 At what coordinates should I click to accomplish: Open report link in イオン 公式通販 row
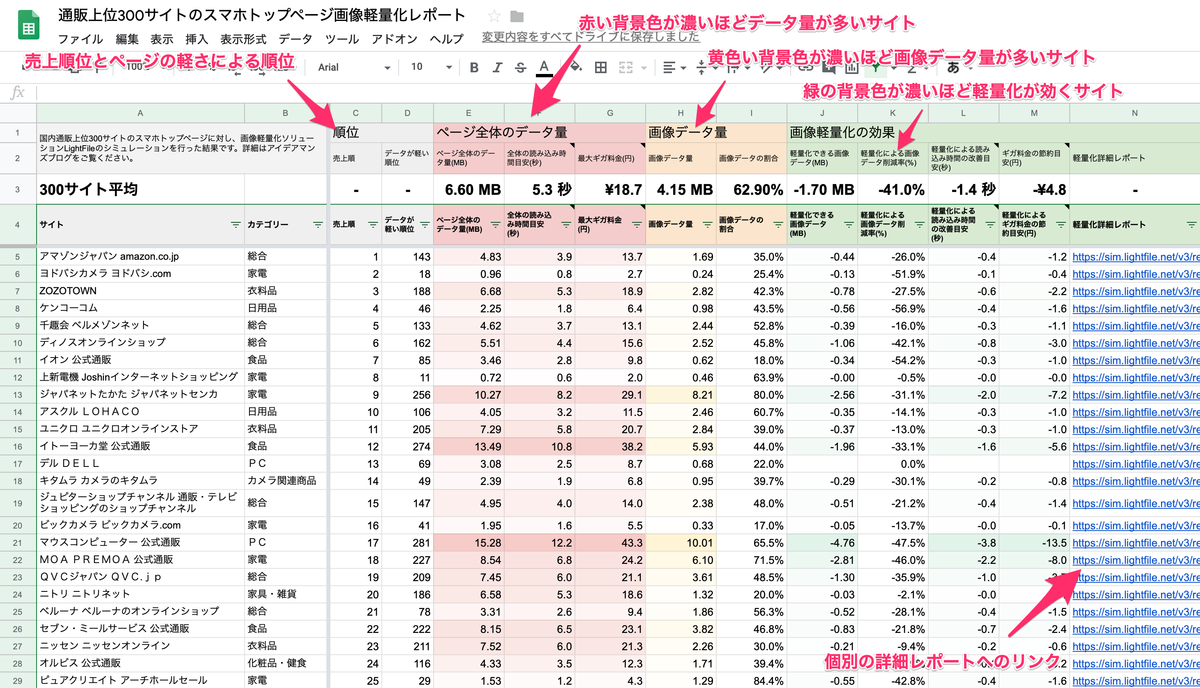tap(1135, 359)
